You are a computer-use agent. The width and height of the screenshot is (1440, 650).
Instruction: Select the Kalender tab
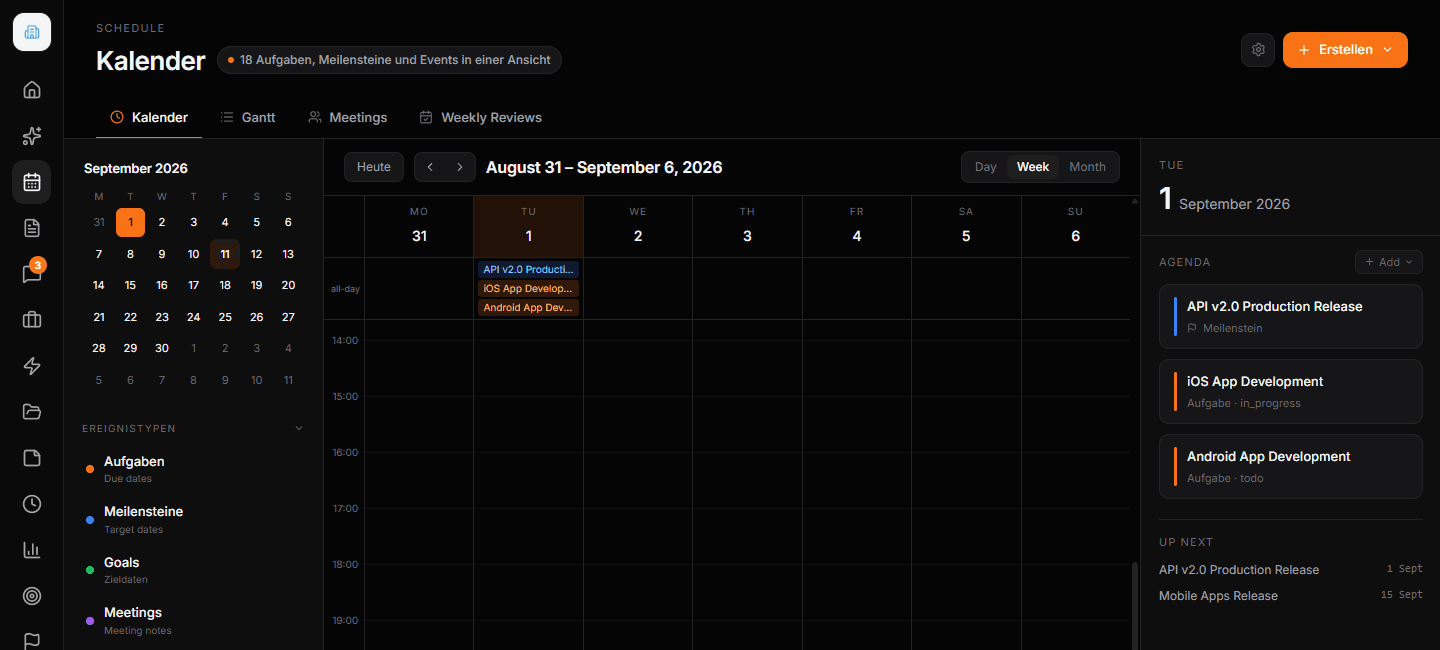pyautogui.click(x=149, y=117)
